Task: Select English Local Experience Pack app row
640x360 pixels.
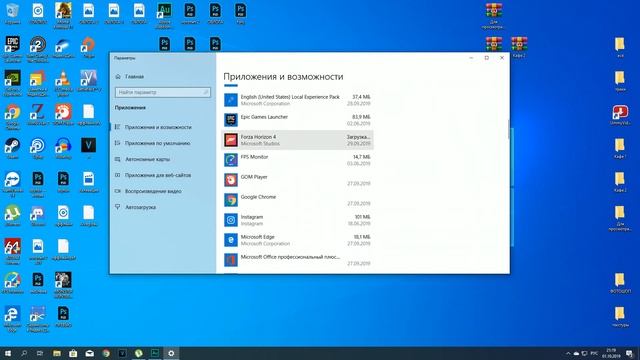Action: (x=297, y=100)
